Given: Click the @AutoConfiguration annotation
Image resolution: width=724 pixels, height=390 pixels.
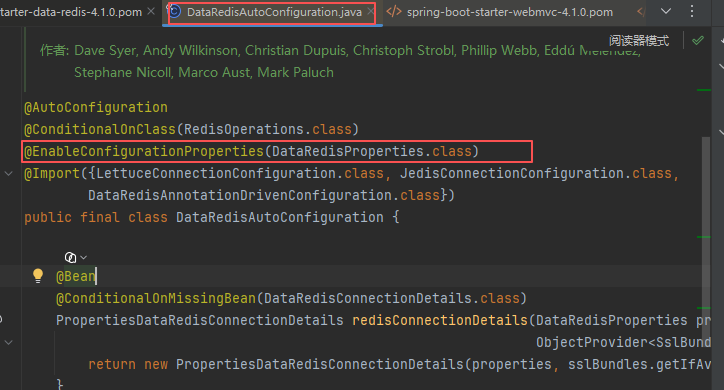Looking at the screenshot, I should (96, 108).
